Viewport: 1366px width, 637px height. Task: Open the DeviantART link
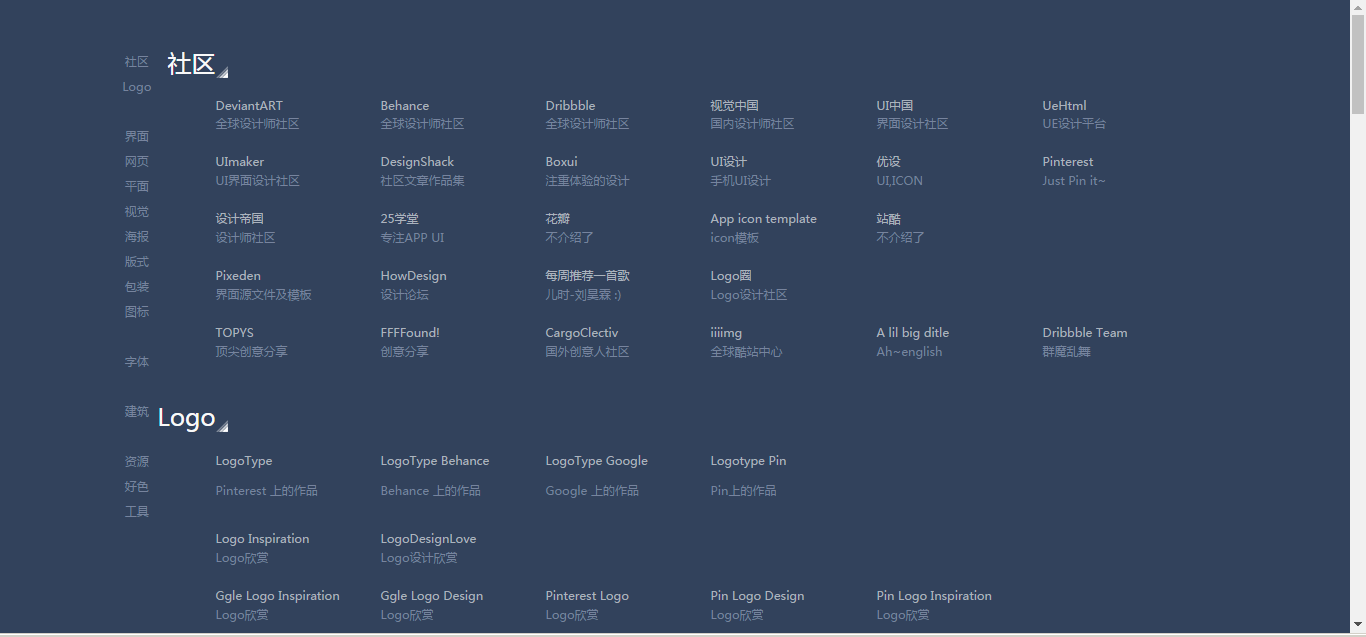point(249,106)
